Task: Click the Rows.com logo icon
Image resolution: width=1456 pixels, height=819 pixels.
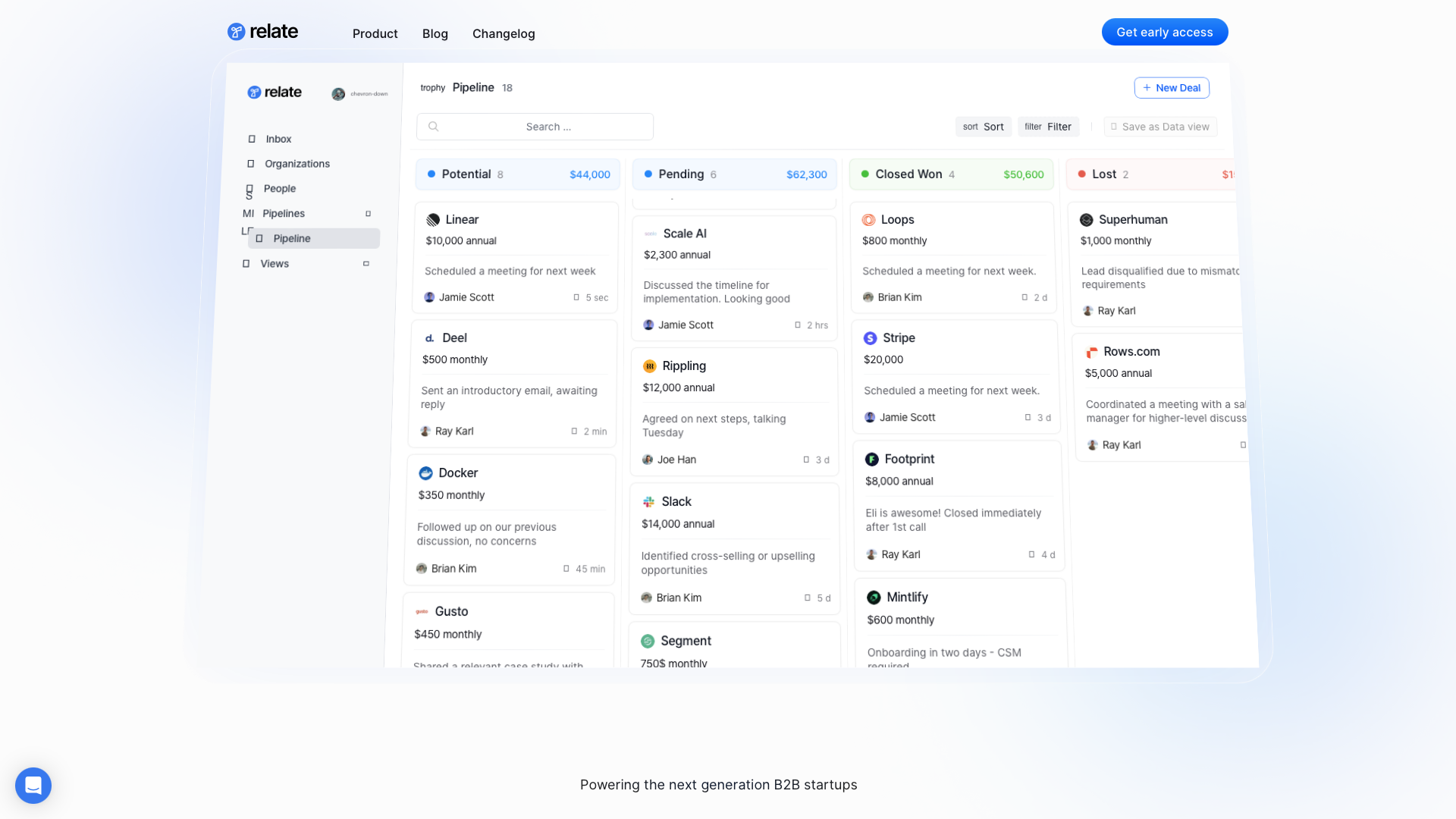Action: 1092,352
